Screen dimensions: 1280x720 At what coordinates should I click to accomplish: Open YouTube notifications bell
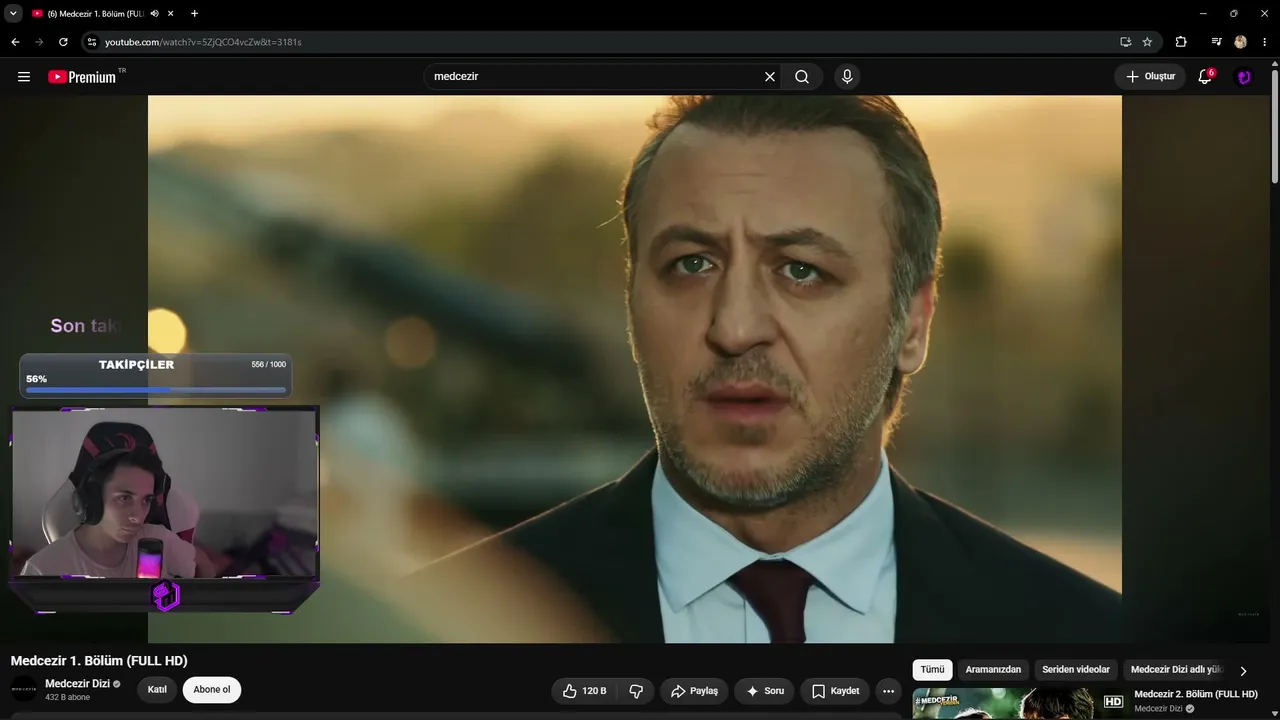(1205, 77)
